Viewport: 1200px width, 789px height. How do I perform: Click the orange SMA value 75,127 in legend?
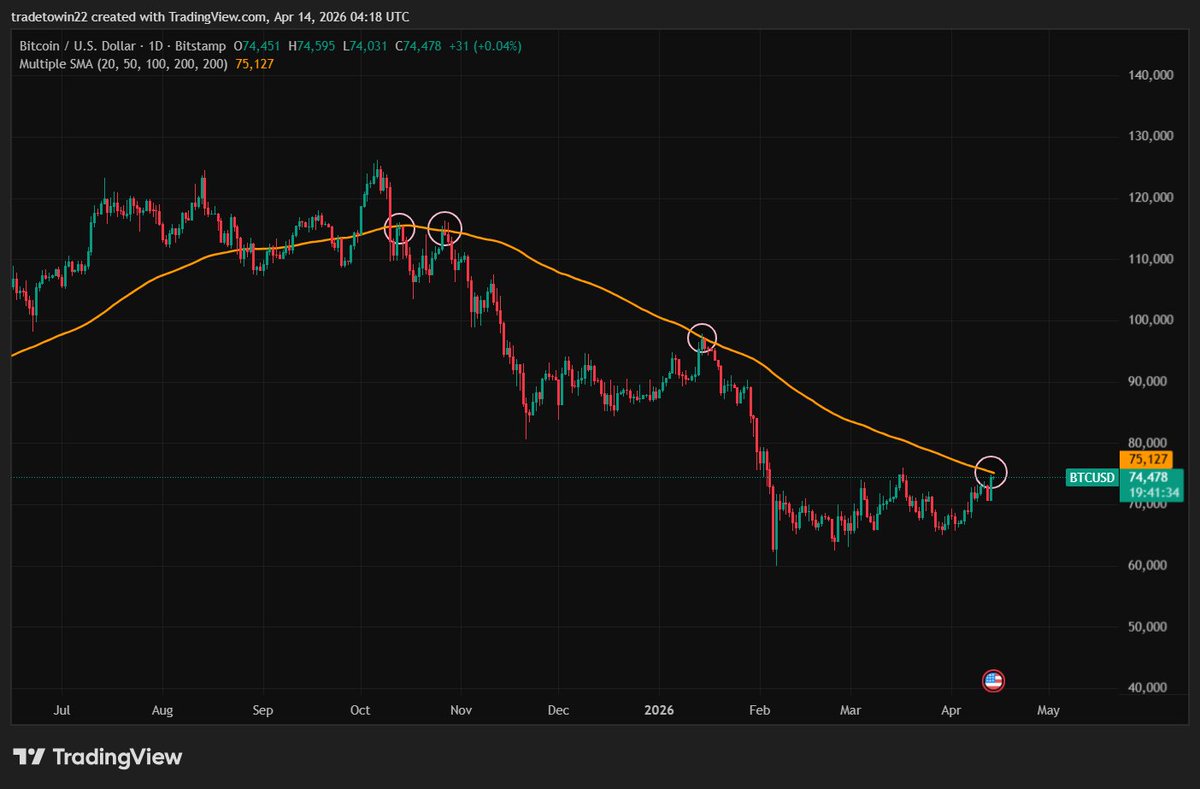(254, 64)
